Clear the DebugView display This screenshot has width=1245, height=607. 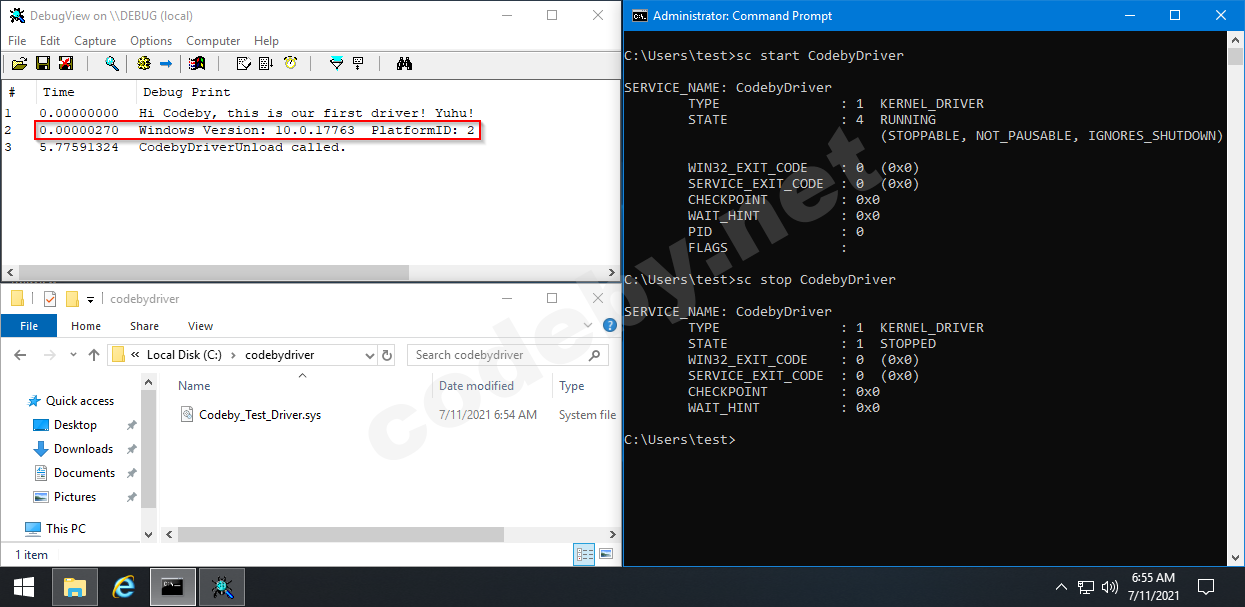pos(243,63)
